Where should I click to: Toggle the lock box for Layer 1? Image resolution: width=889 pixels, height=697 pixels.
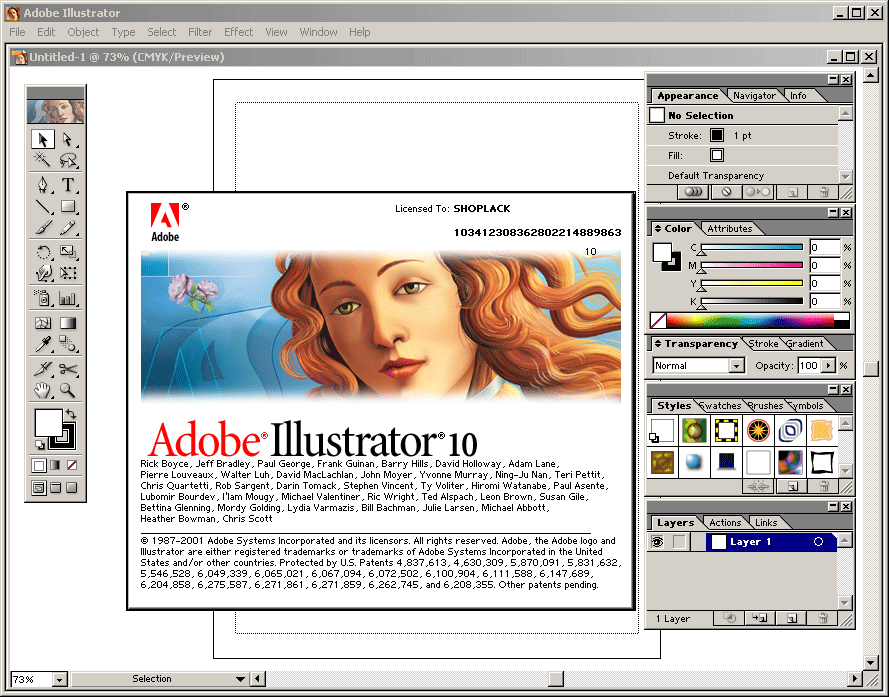point(679,542)
